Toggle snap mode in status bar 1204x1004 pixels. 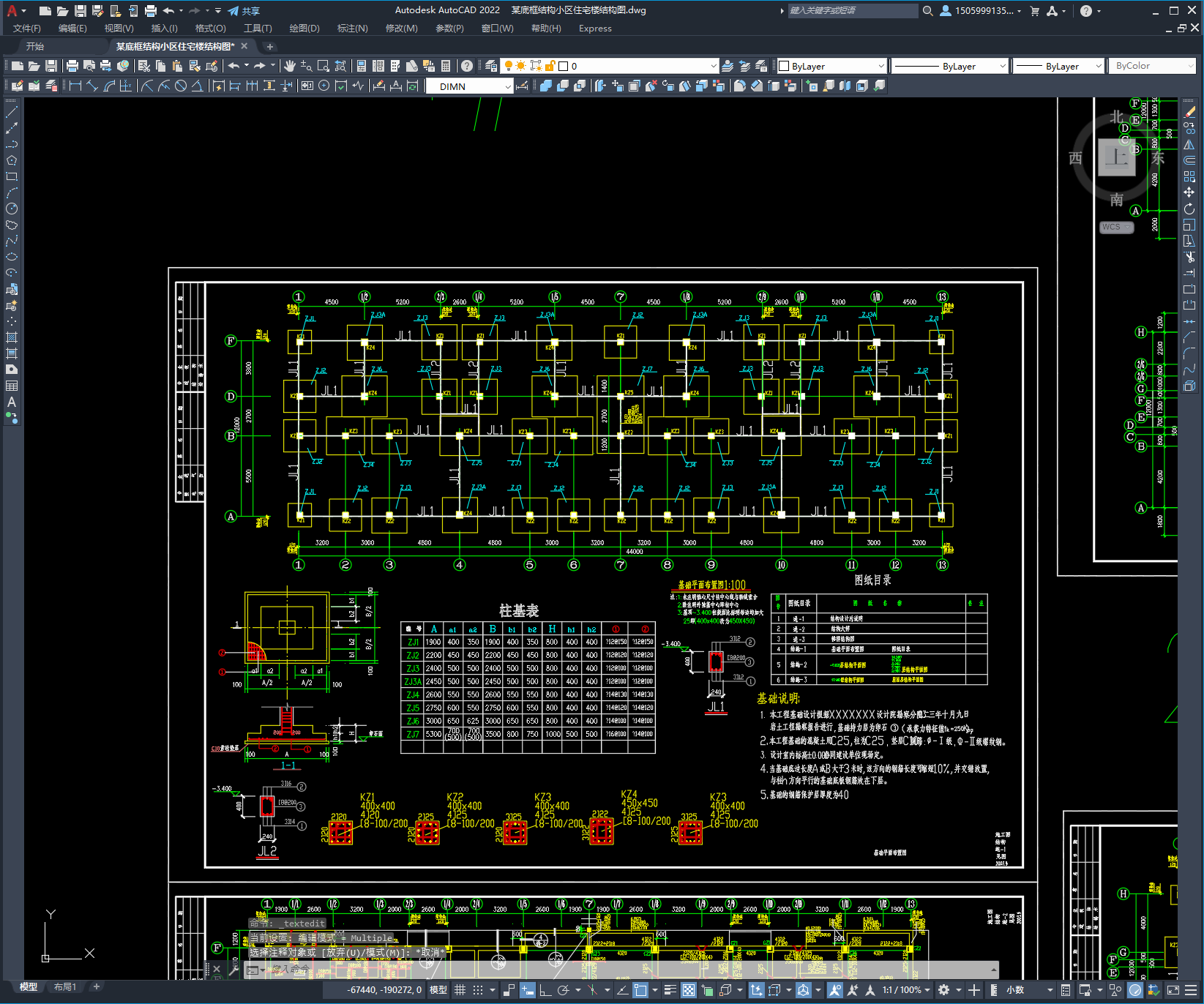[x=478, y=990]
